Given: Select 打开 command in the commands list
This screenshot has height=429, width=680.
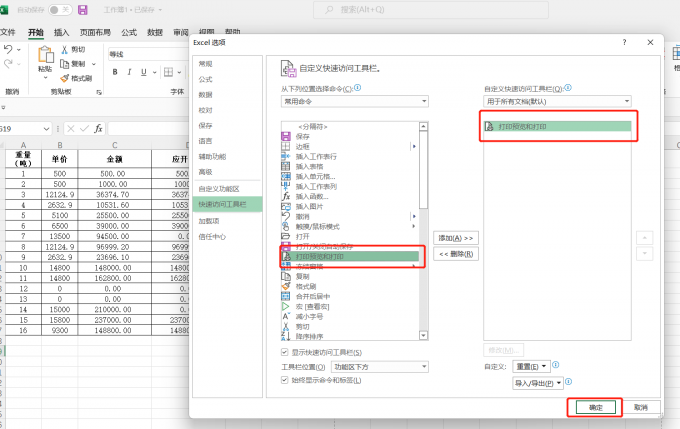Looking at the screenshot, I should tap(350, 236).
